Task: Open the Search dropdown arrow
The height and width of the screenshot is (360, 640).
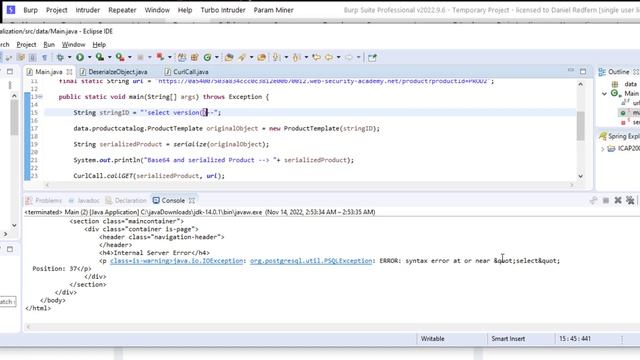Action: tap(251, 58)
